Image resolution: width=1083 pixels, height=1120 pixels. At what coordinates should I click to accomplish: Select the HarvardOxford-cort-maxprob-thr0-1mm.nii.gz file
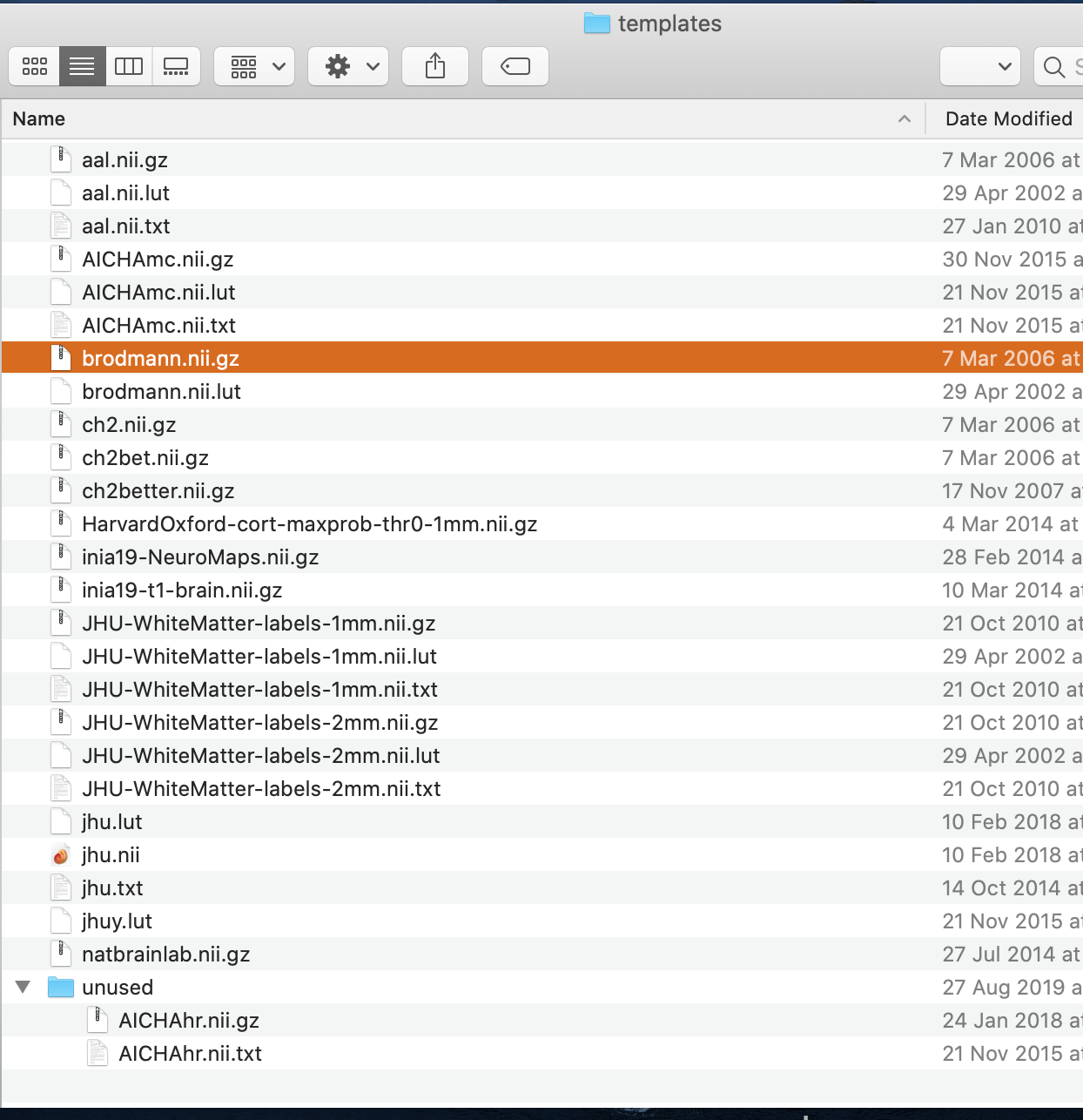pos(309,523)
